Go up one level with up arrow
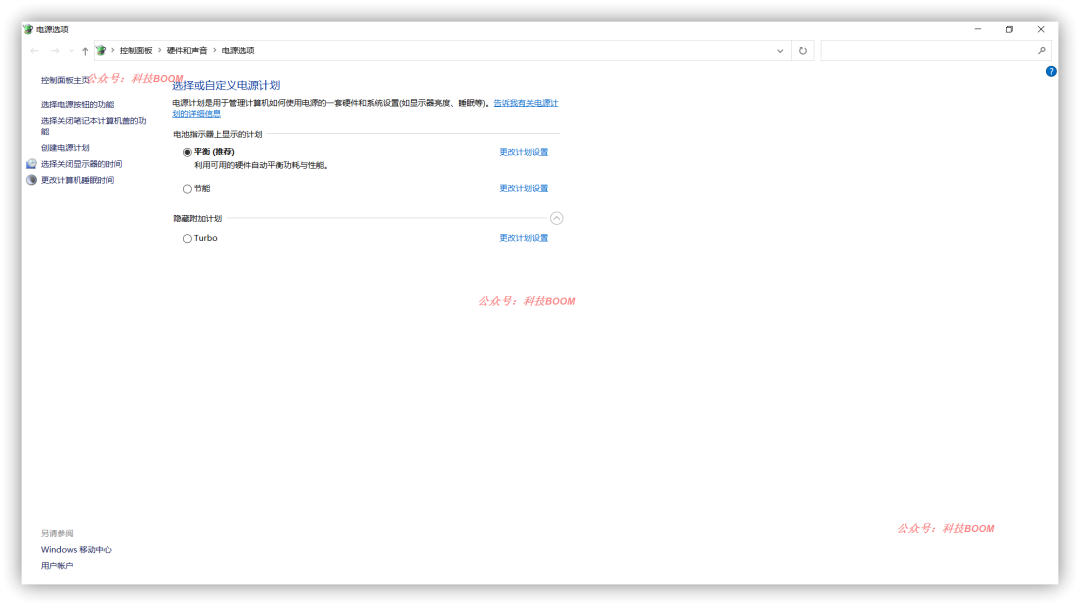The width and height of the screenshot is (1080, 606). [x=85, y=51]
